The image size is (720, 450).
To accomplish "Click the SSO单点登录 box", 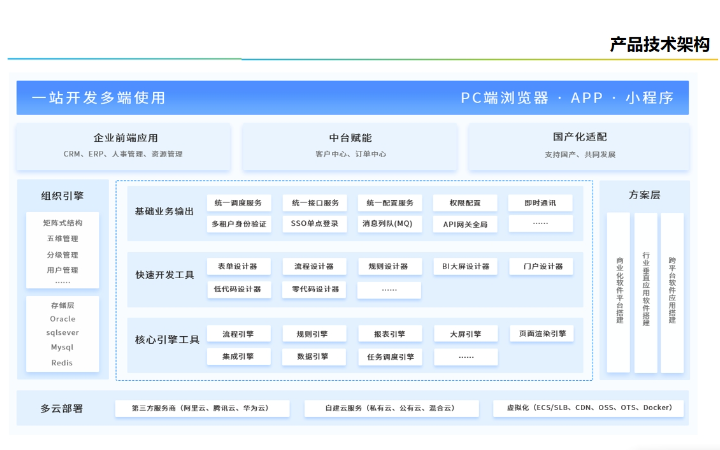I will click(x=314, y=224).
